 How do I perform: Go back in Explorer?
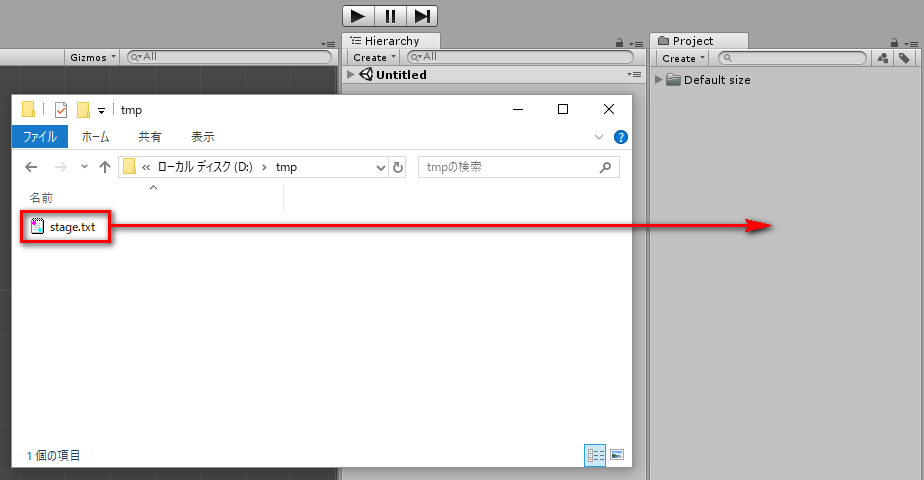[x=31, y=167]
